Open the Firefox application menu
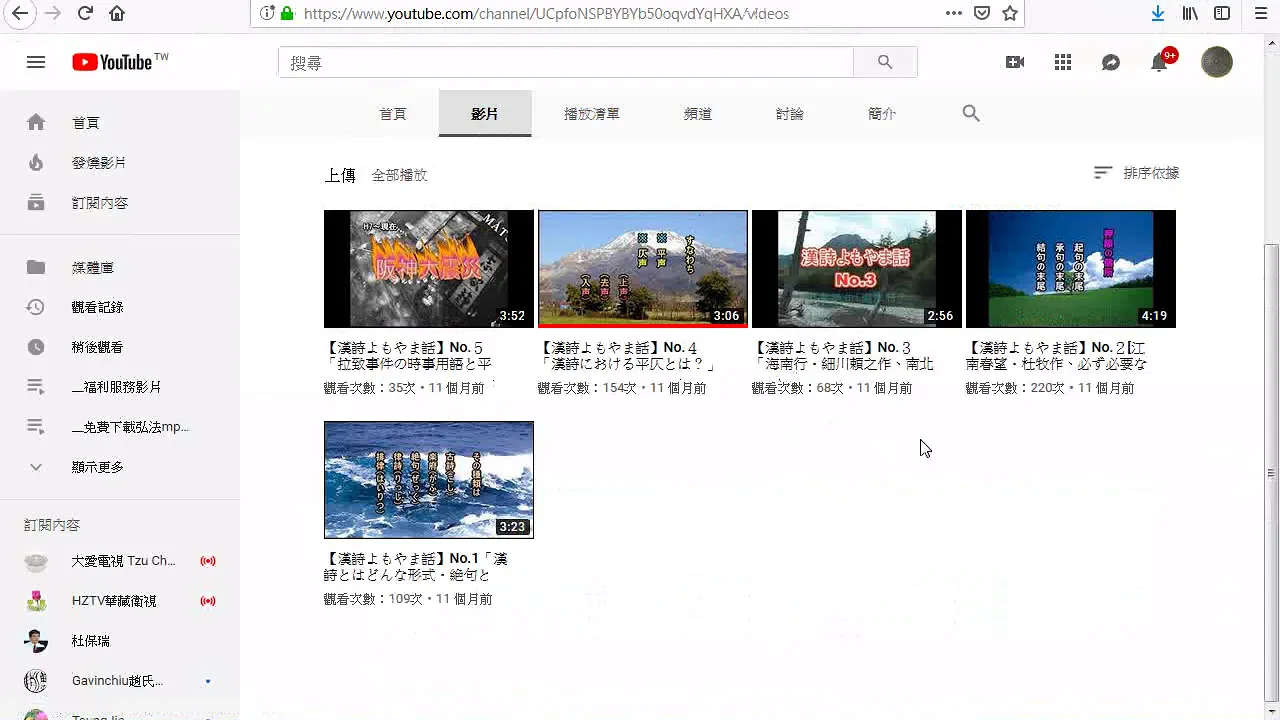The height and width of the screenshot is (720, 1280). coord(1260,13)
